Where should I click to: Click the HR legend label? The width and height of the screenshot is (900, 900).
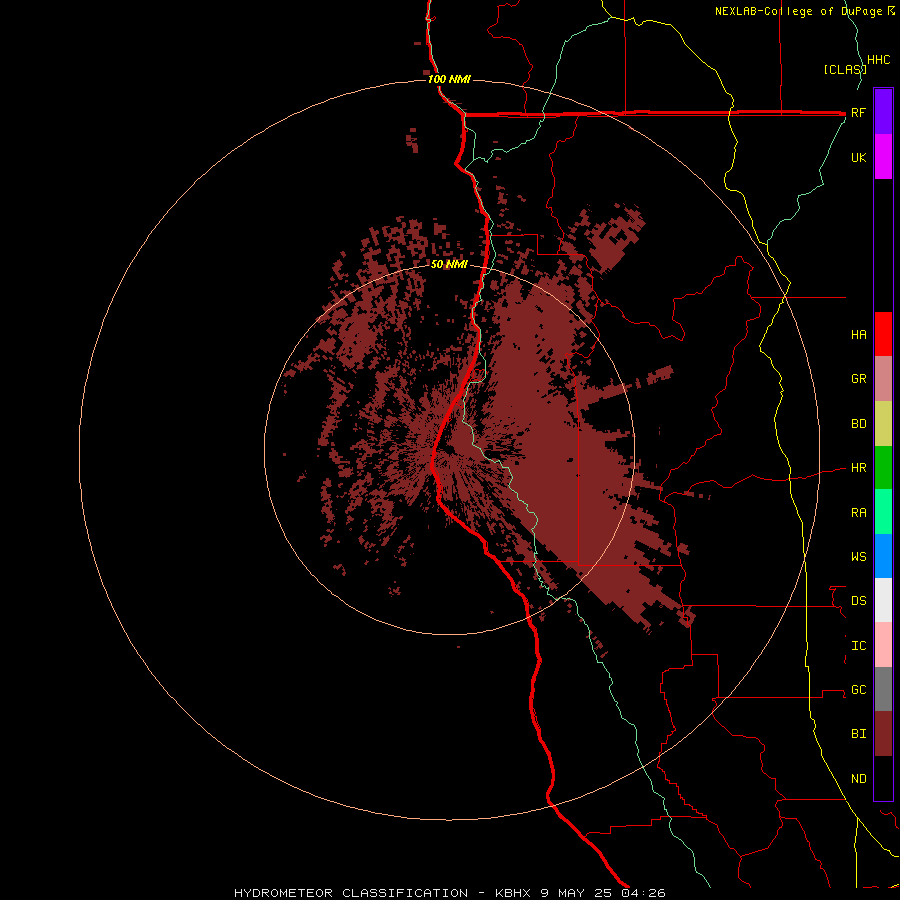[x=859, y=468]
